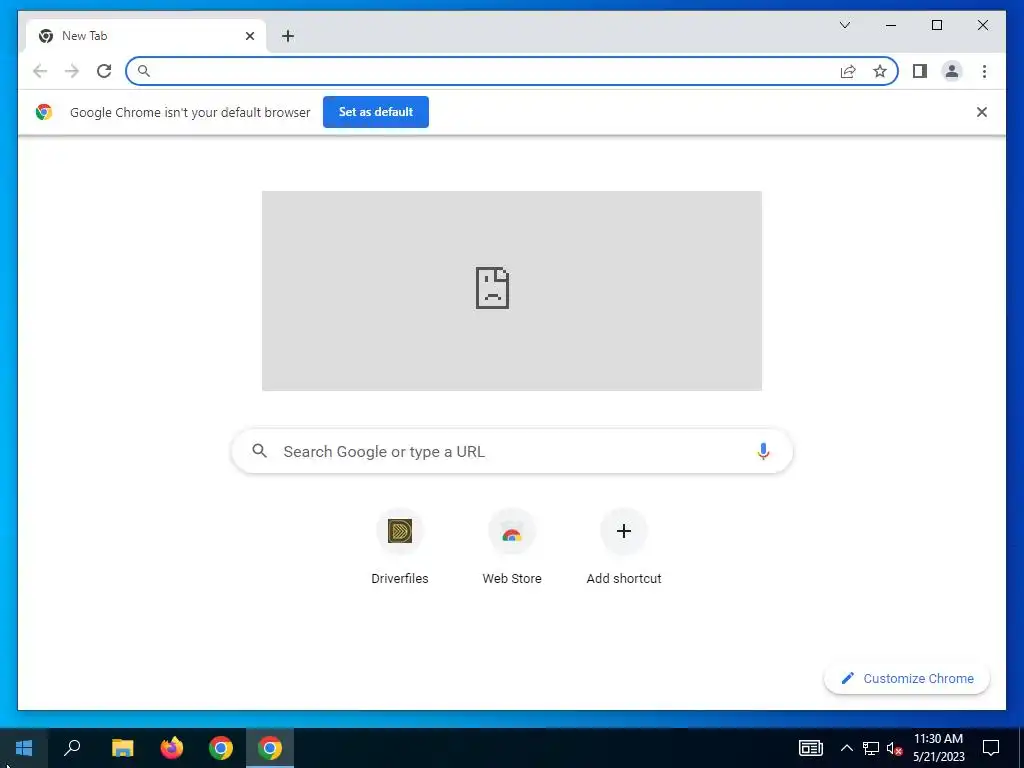The width and height of the screenshot is (1024, 768).
Task: Show hidden system tray icons
Action: tap(846, 748)
